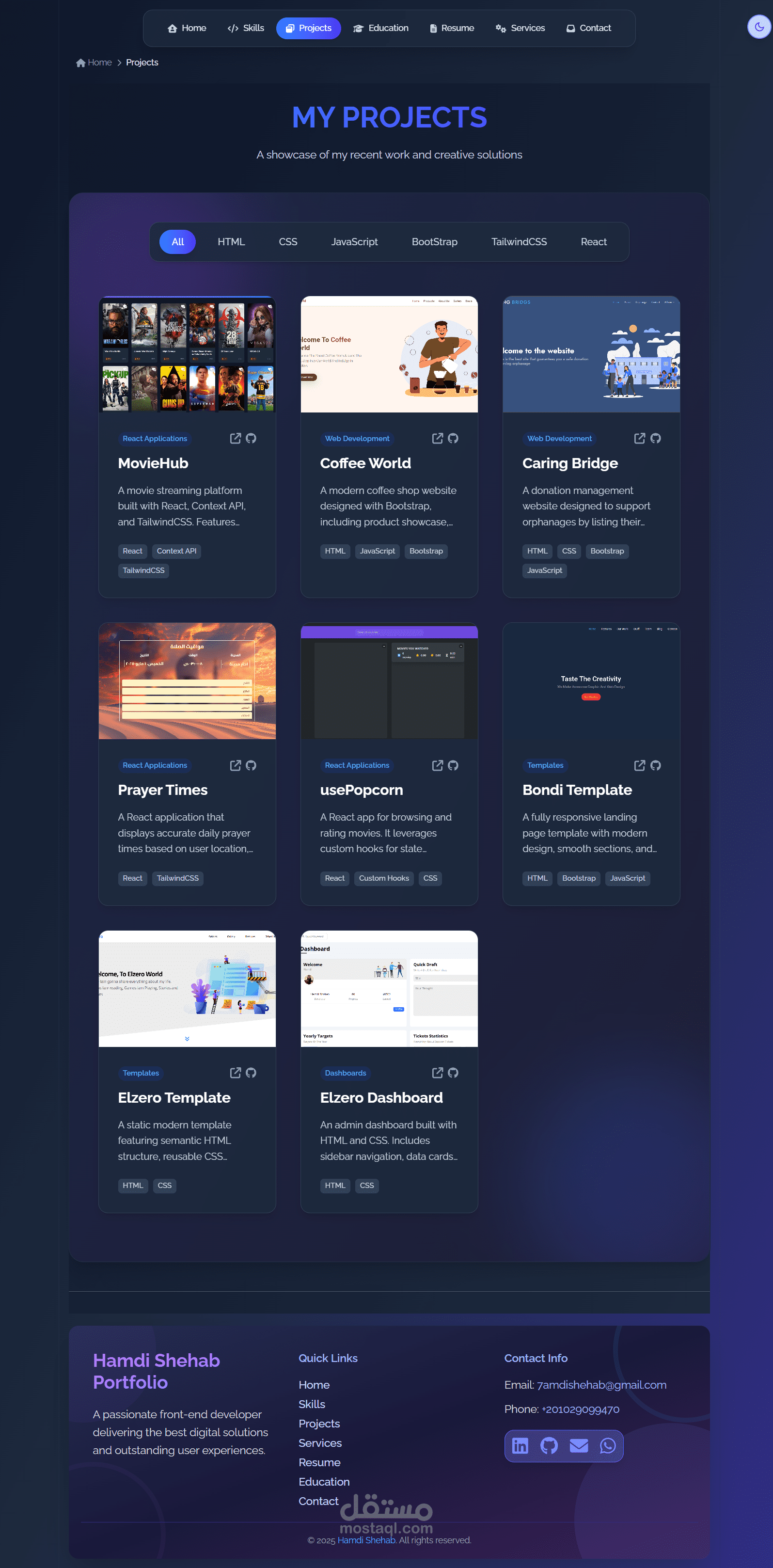Open the Elzero Template project thumbnail

coord(188,988)
